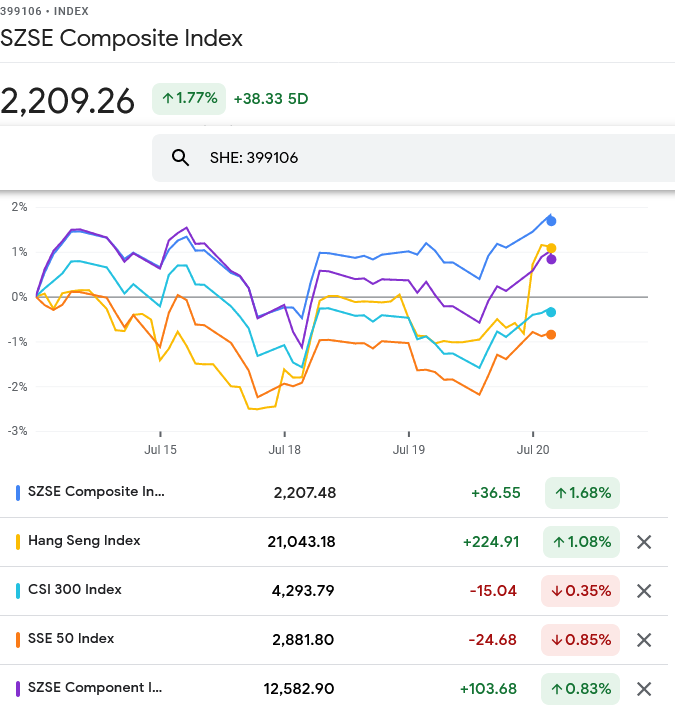The image size is (675, 712).
Task: Click the blue SZSE Composite color marker
Action: pos(19,492)
